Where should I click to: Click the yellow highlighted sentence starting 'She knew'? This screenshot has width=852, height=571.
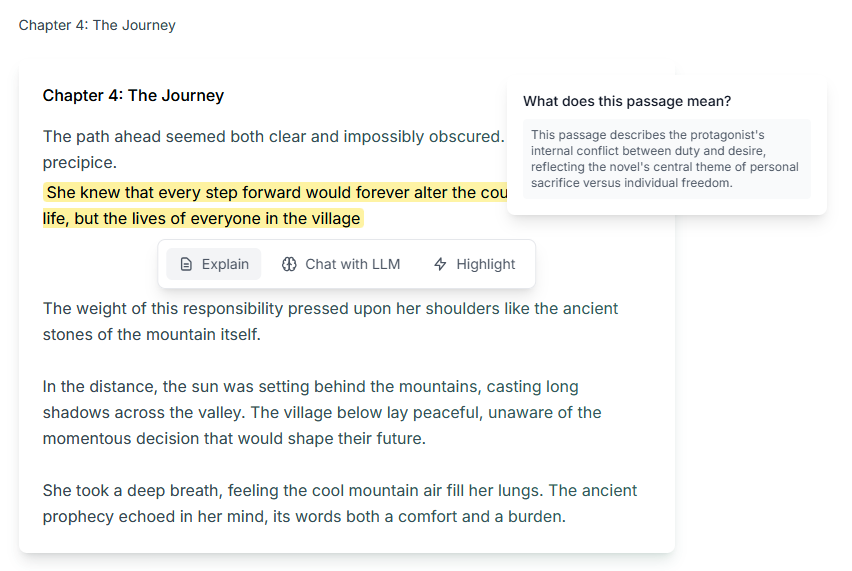click(275, 192)
